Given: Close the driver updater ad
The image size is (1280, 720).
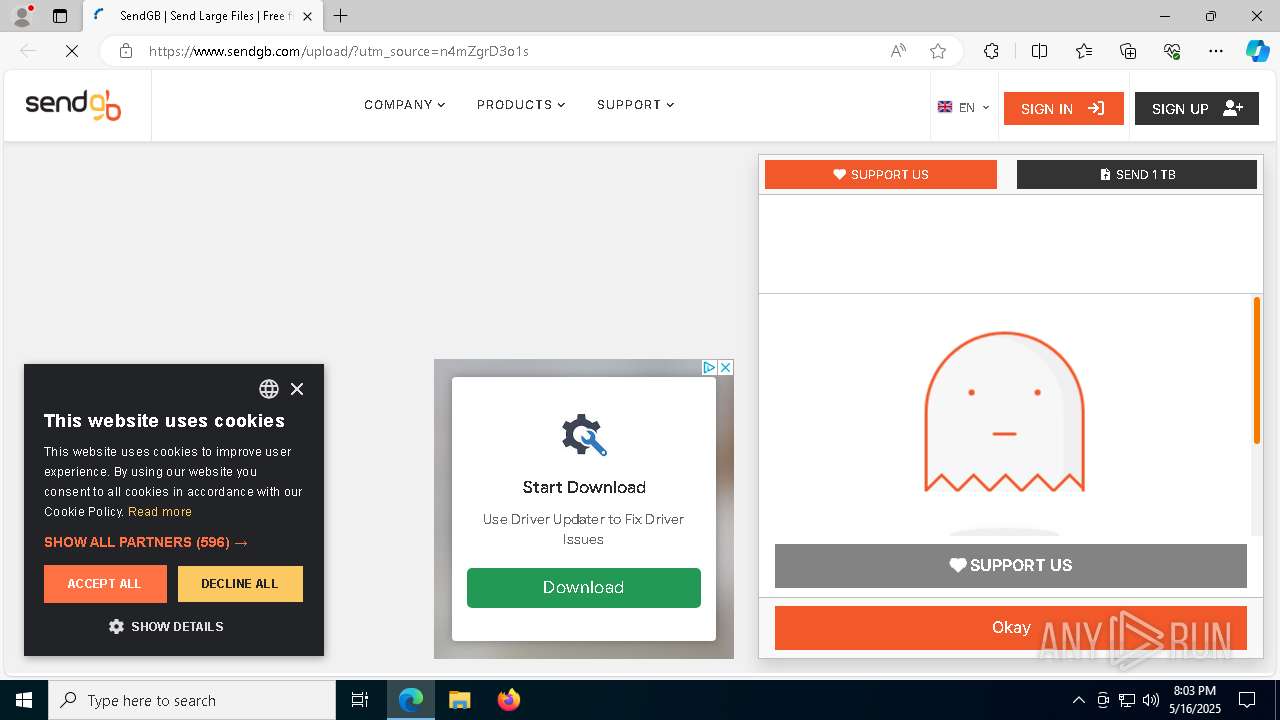Looking at the screenshot, I should click(726, 368).
